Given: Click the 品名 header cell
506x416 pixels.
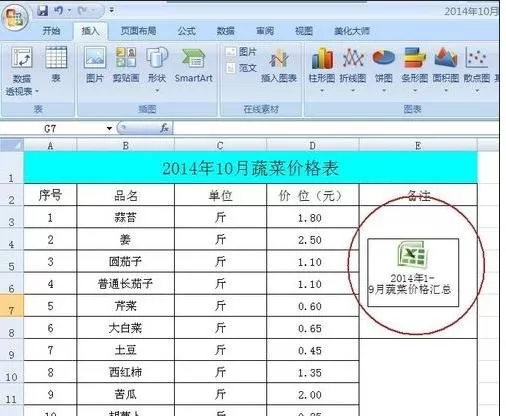Looking at the screenshot, I should (126, 195).
